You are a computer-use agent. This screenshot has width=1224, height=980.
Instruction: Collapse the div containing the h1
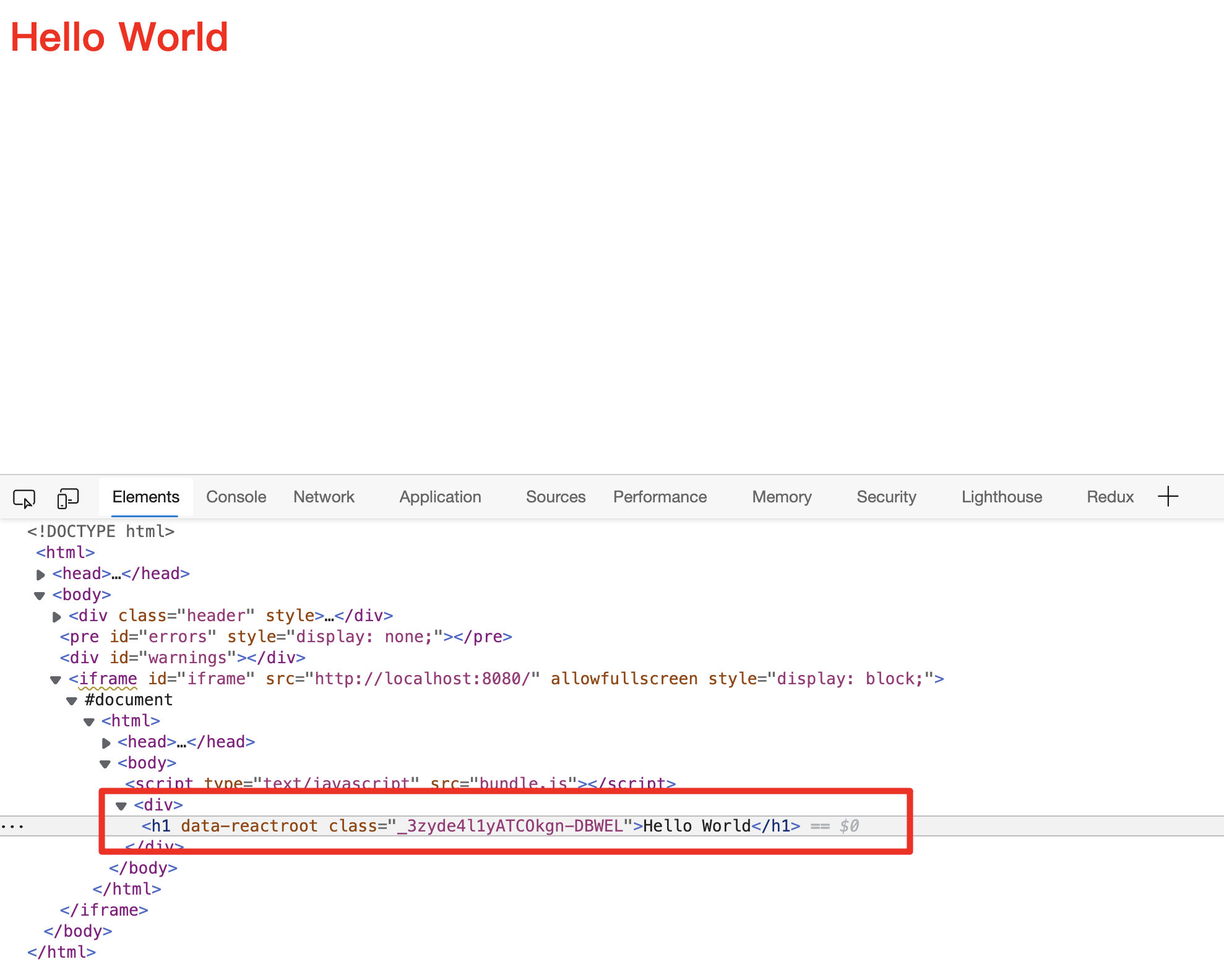pyautogui.click(x=121, y=806)
